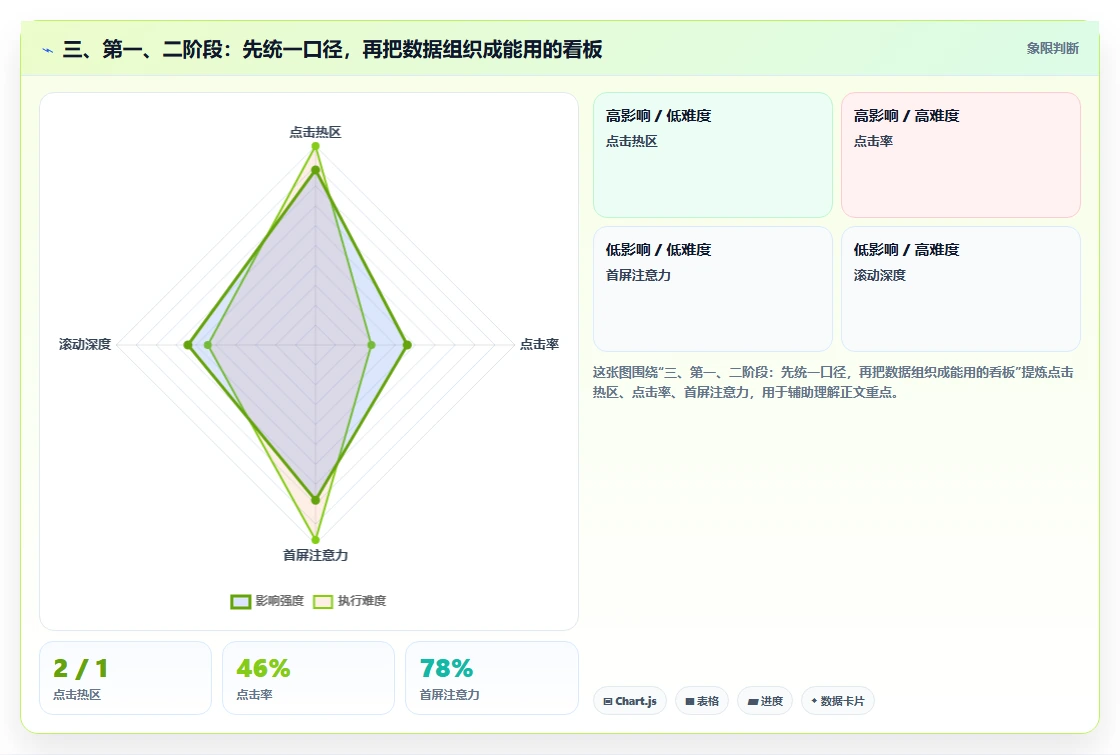Click the lightning icon beside section title
1120x755 pixels.
click(x=48, y=50)
